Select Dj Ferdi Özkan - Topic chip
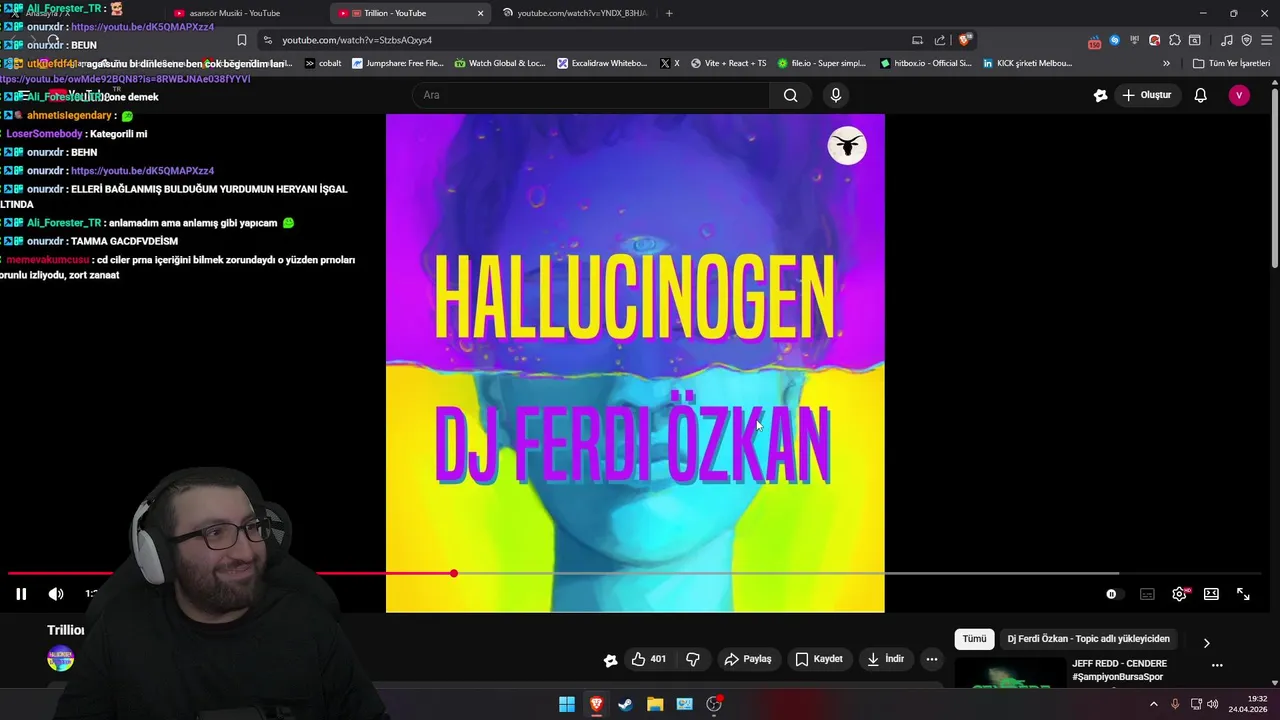1280x720 pixels. pyautogui.click(x=1088, y=639)
